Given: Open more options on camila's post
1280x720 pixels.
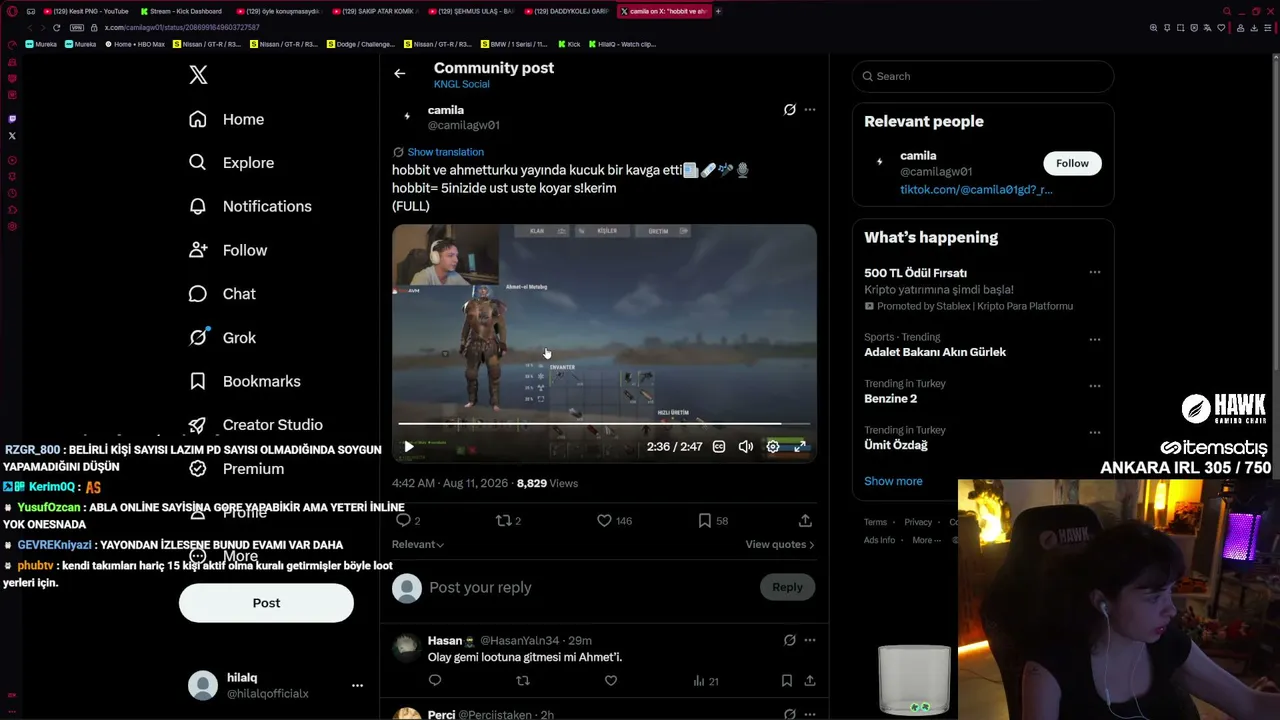Looking at the screenshot, I should 810,110.
